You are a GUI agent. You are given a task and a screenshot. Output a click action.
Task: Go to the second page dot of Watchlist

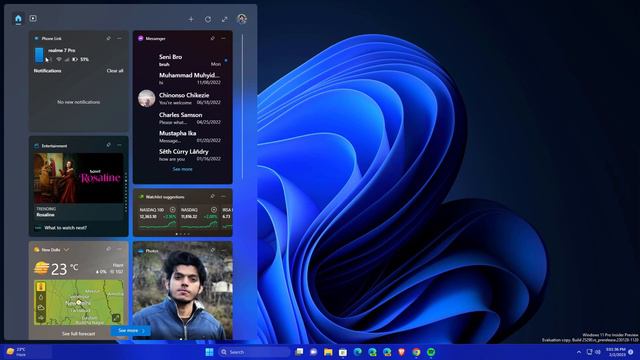pyautogui.click(x=181, y=234)
